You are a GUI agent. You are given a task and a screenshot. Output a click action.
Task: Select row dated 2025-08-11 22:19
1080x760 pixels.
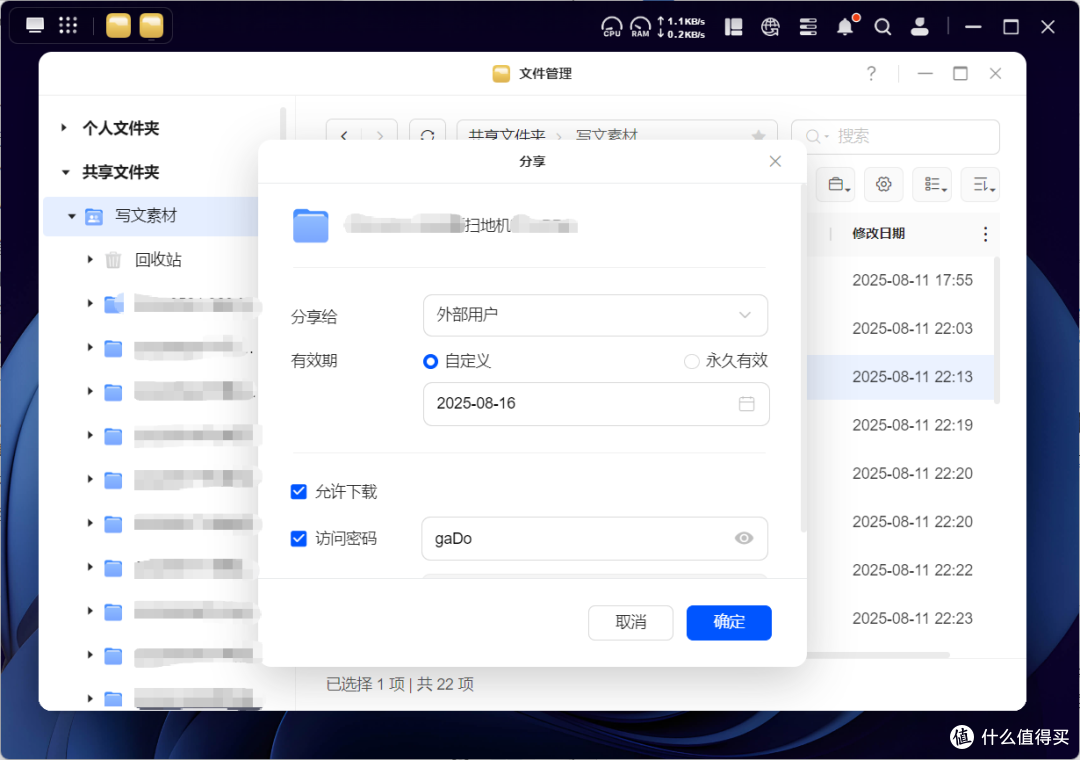901,424
